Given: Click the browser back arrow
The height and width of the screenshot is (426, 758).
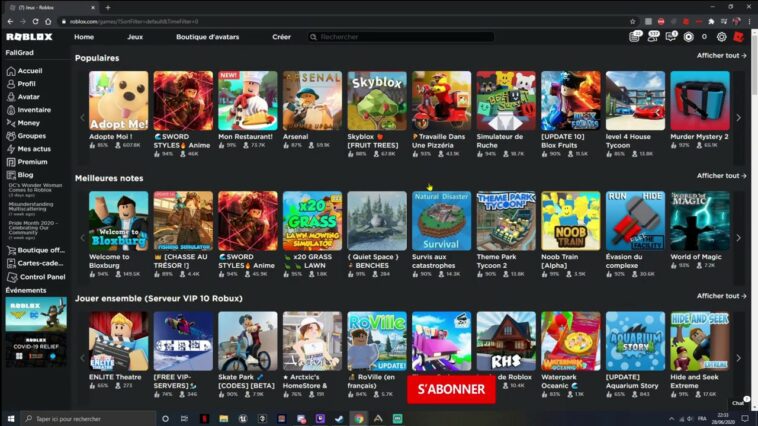Looking at the screenshot, I should click(x=10, y=21).
